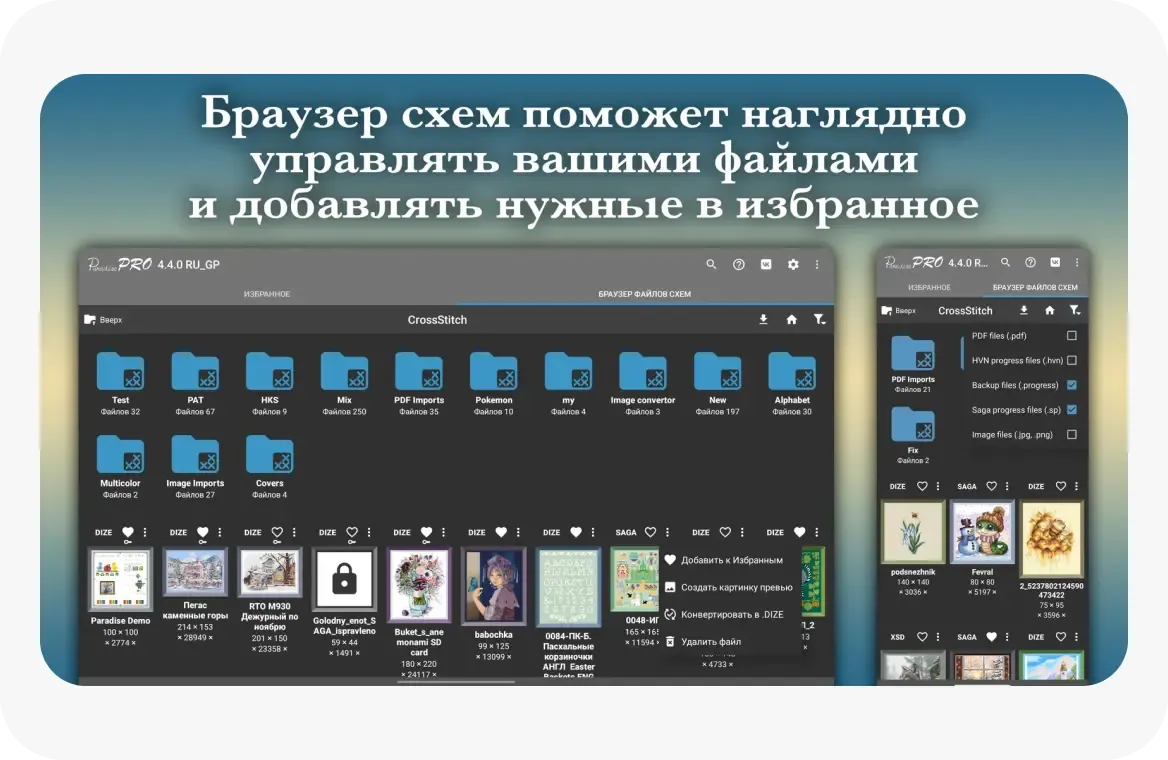Go home using the house icon

click(x=793, y=319)
